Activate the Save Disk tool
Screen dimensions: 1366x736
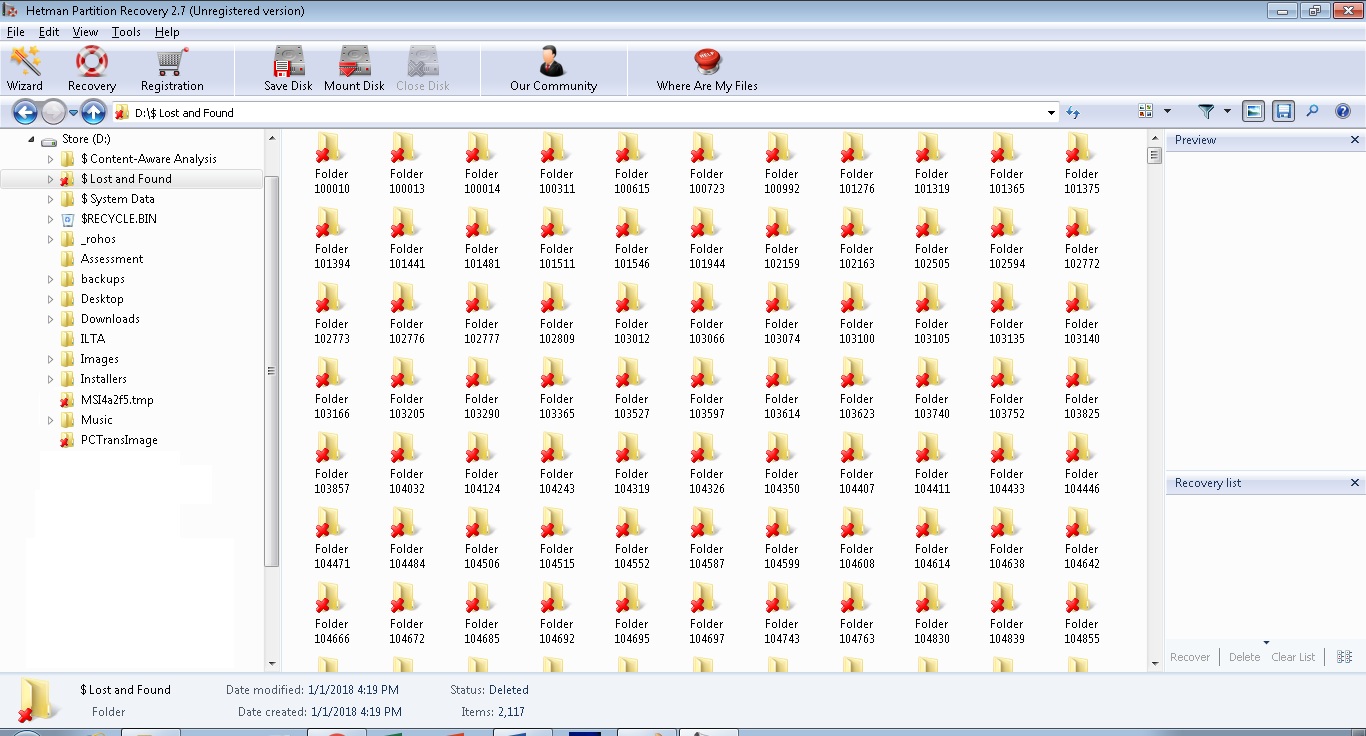[x=287, y=68]
